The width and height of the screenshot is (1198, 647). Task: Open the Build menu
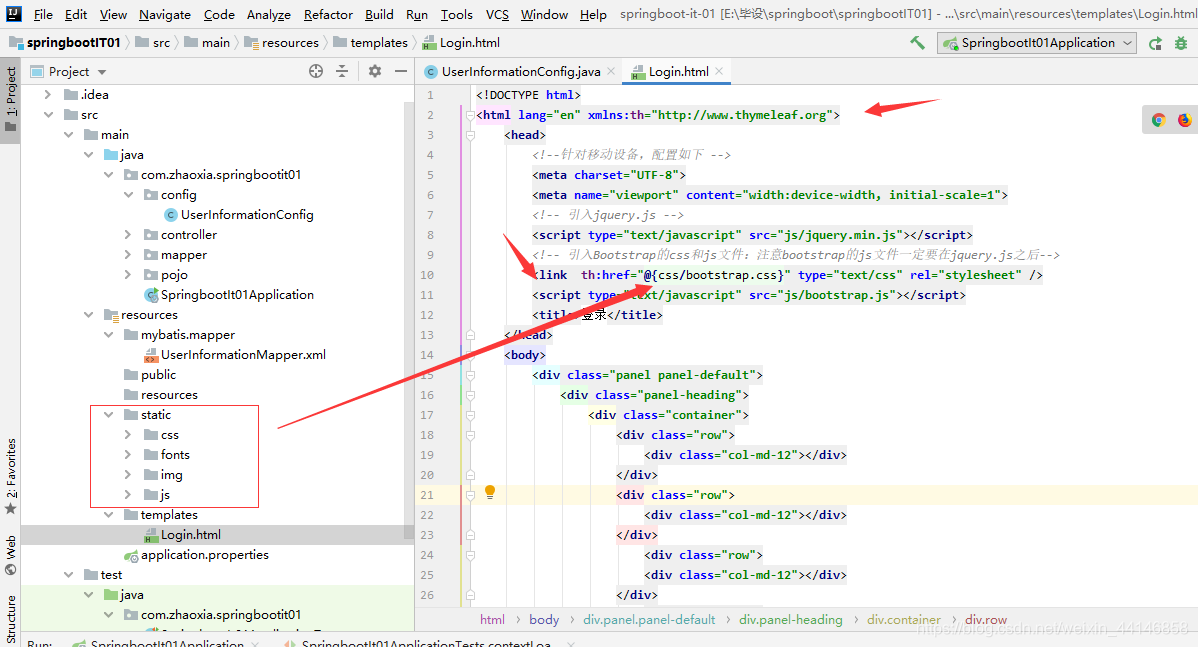379,15
